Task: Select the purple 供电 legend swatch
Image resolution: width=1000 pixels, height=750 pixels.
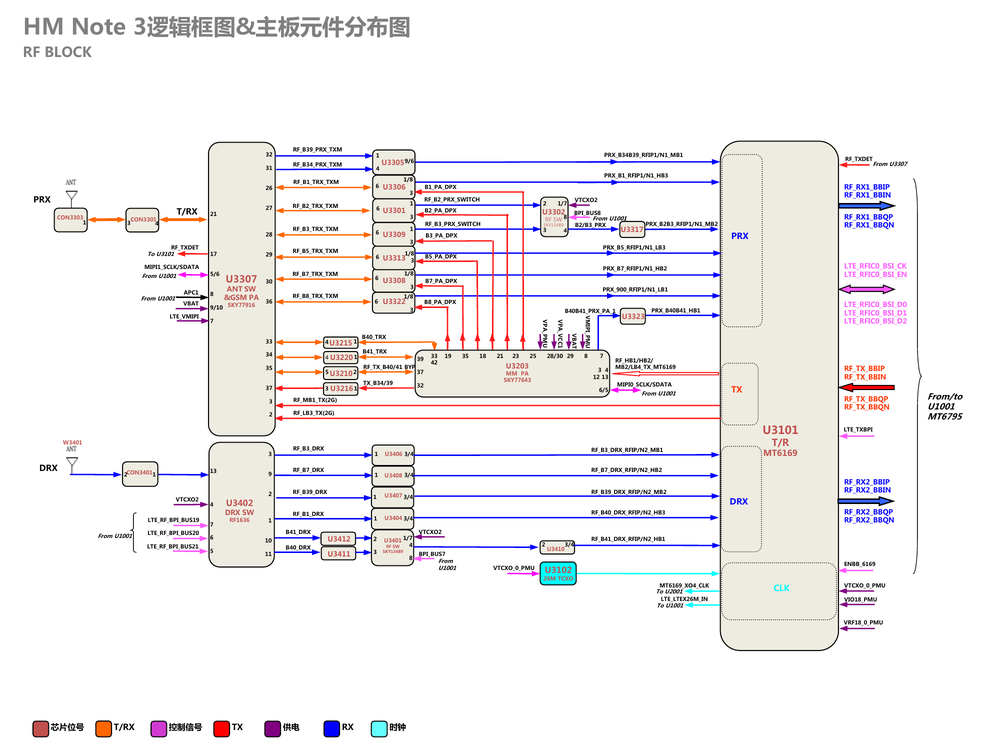Action: click(x=272, y=728)
